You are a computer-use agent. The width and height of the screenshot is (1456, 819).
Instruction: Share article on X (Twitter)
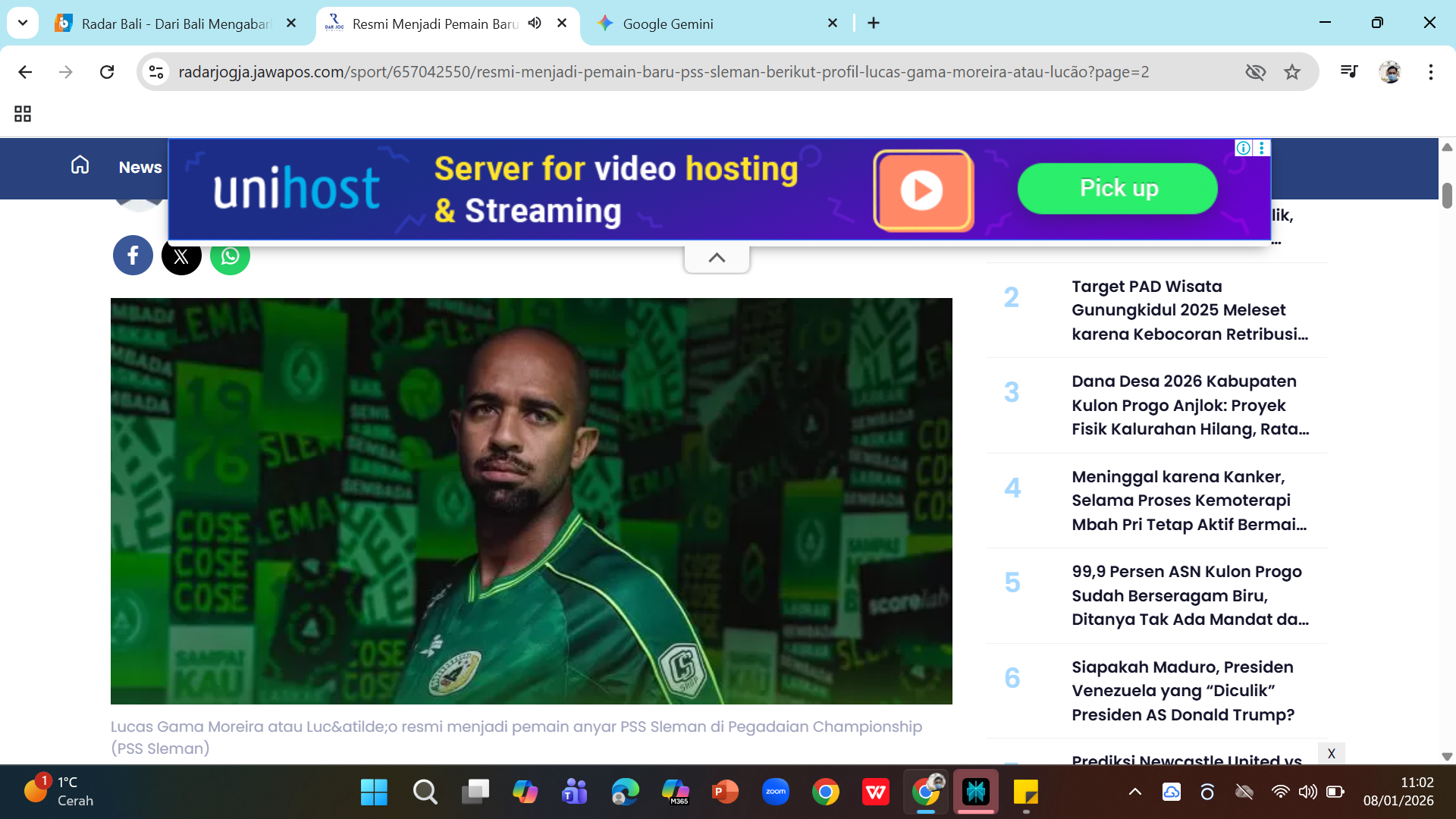181,257
